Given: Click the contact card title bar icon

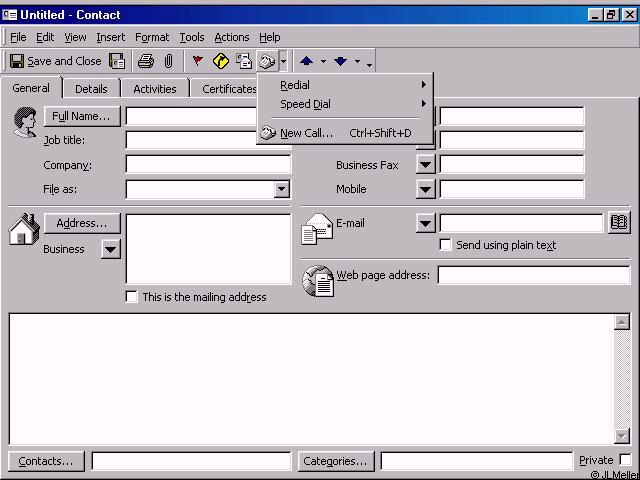Looking at the screenshot, I should (9, 15).
